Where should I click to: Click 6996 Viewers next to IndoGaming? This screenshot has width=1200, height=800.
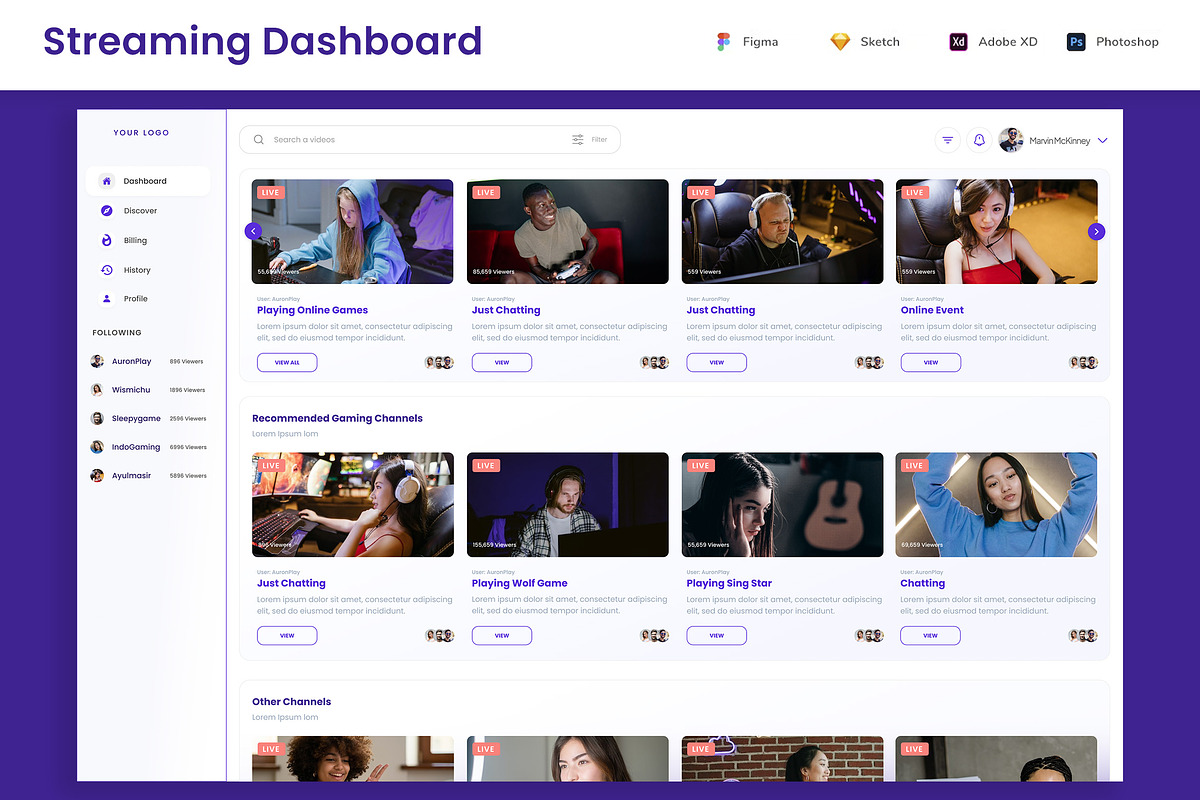188,448
